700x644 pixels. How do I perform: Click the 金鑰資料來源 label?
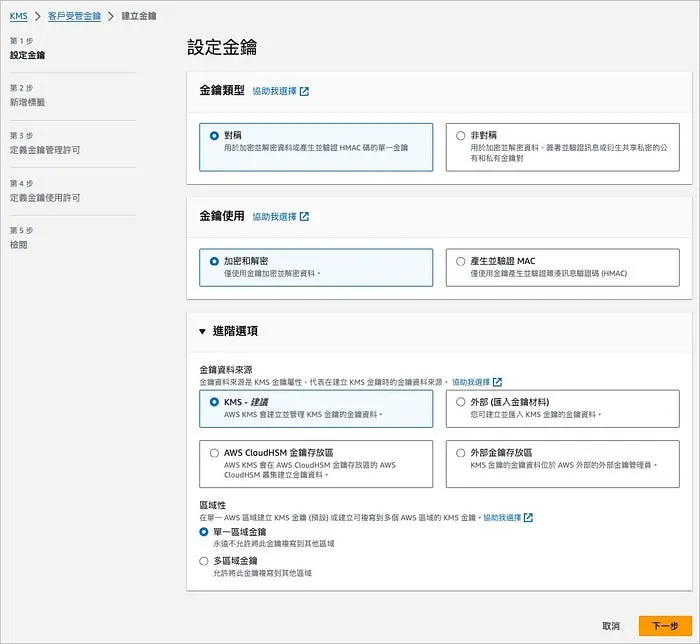click(x=226, y=370)
